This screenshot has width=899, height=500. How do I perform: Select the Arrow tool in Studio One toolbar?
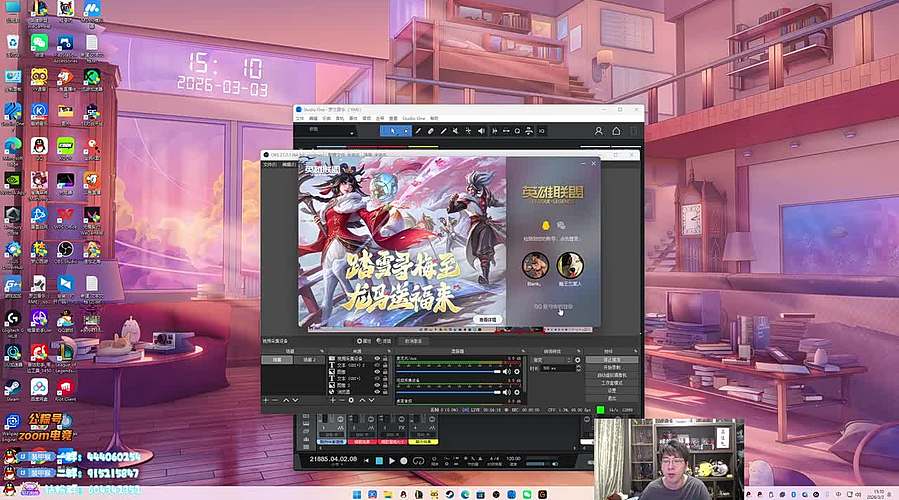click(393, 131)
